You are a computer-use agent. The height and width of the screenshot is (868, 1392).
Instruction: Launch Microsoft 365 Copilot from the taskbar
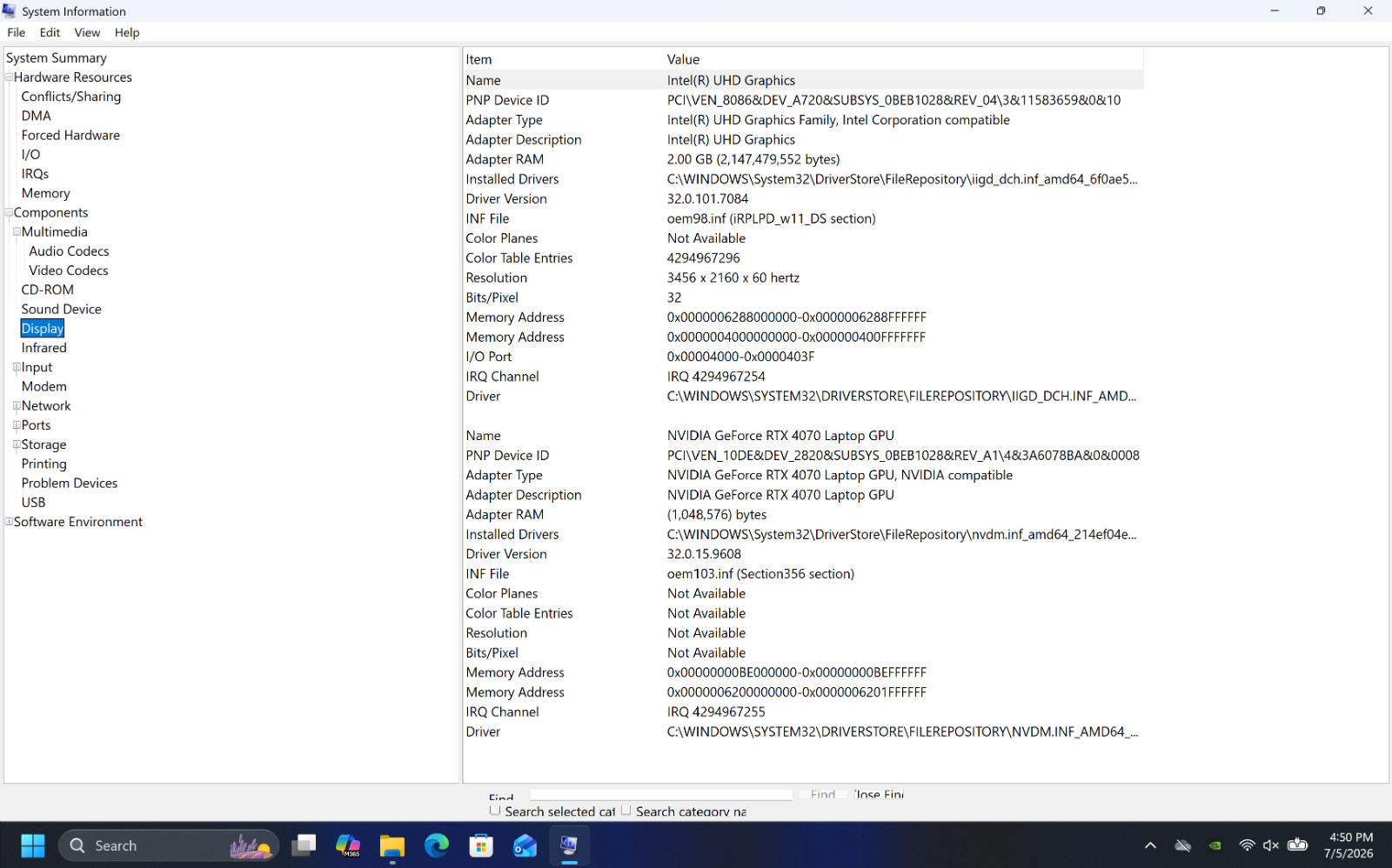348,845
